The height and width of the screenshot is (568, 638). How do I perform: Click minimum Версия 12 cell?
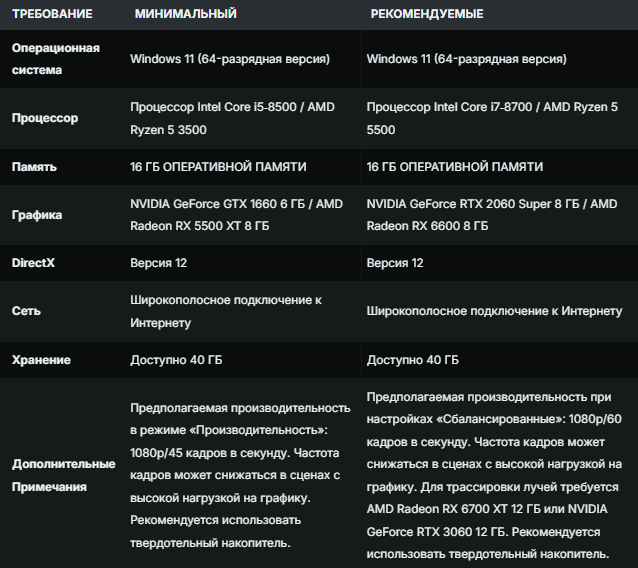click(159, 263)
